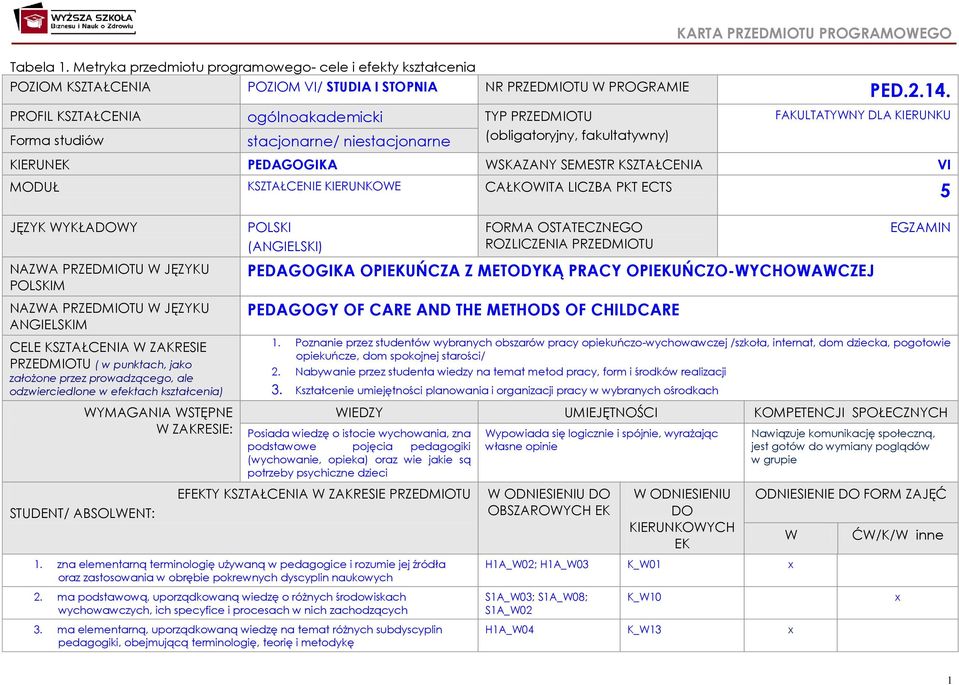Click the 'STUDENT/ ABSOLWENT:' label
This screenshot has height=685, width=959.
(82, 514)
